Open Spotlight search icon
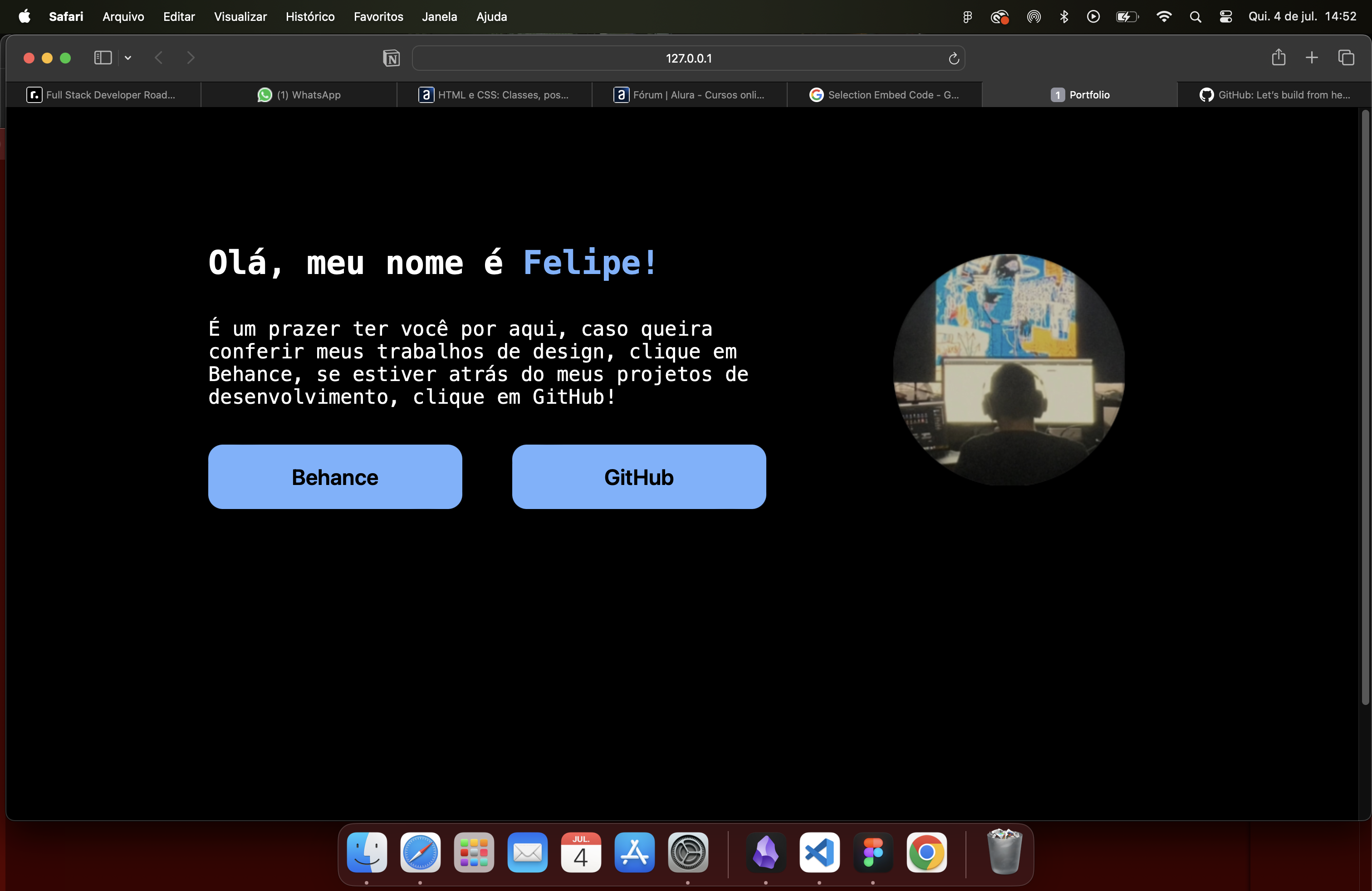The width and height of the screenshot is (1372, 891). click(1195, 17)
